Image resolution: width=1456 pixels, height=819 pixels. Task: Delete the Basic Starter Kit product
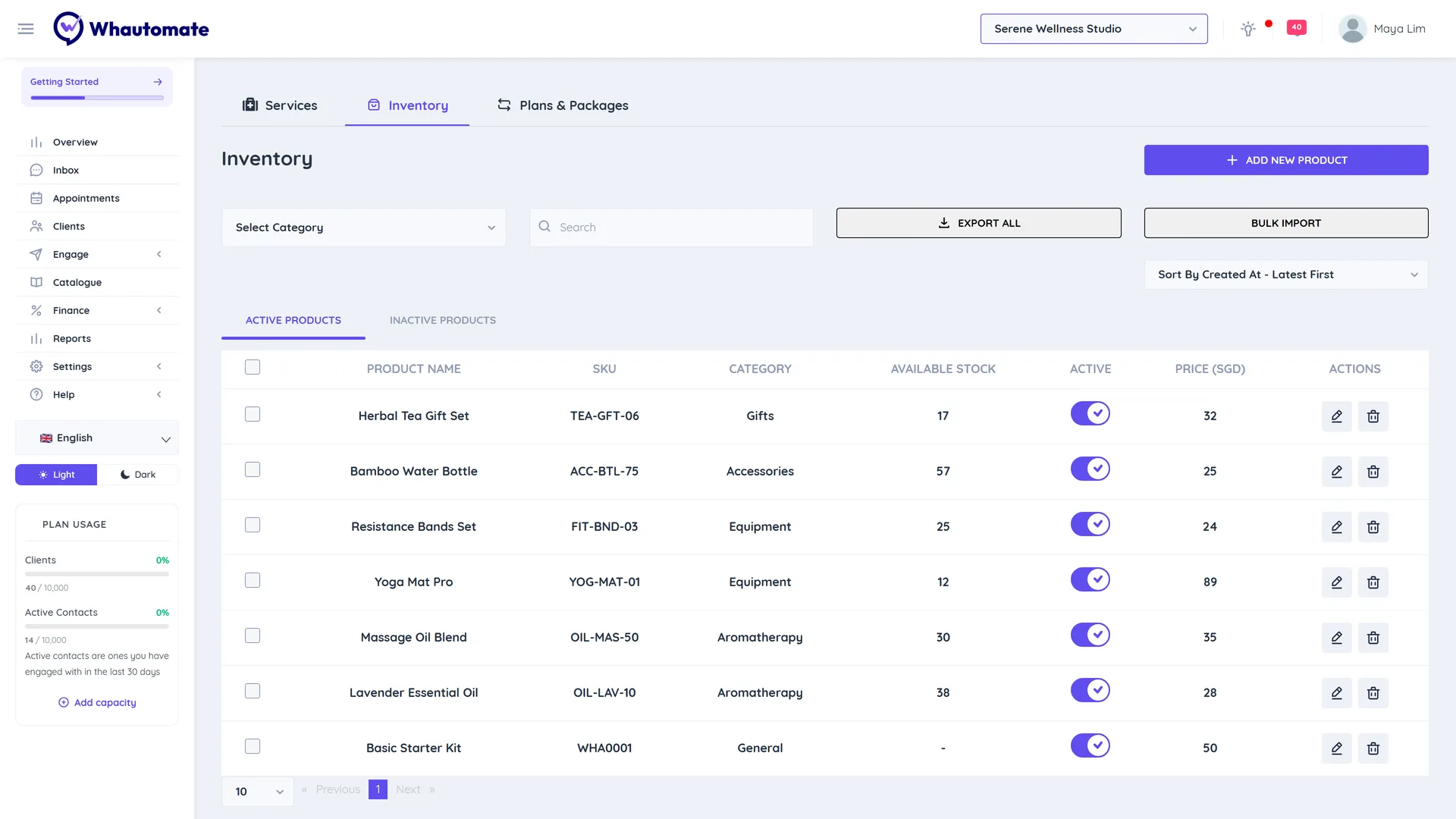(x=1373, y=748)
